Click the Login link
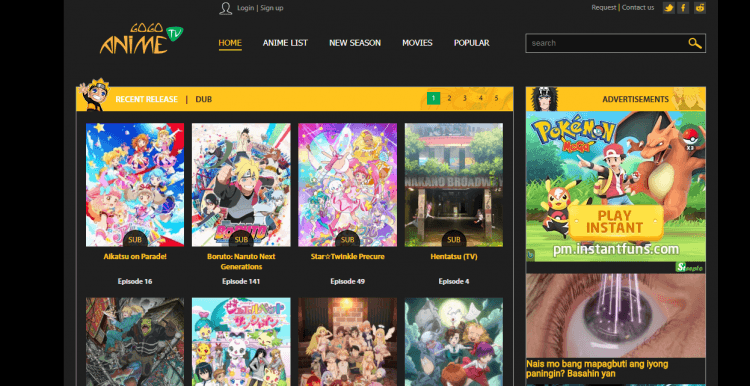 [245, 8]
